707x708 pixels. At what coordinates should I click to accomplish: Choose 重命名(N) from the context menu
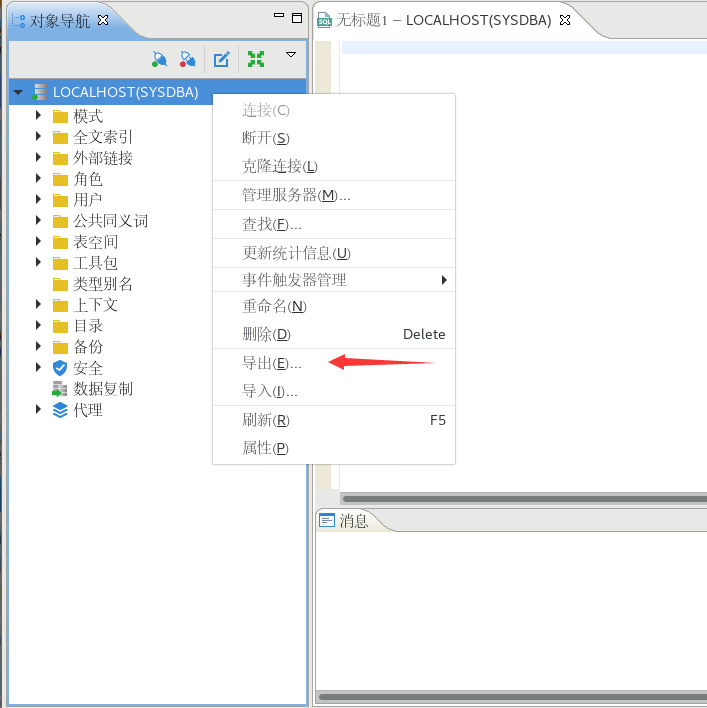tap(334, 306)
